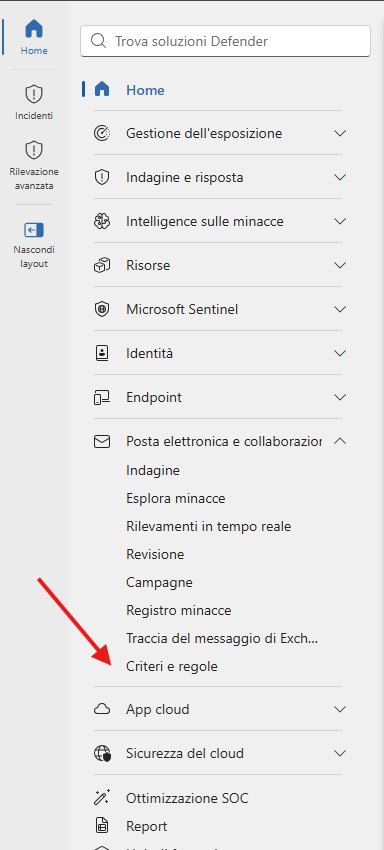Expand the Indagine e risposta chevron
The height and width of the screenshot is (850, 384).
click(x=340, y=177)
